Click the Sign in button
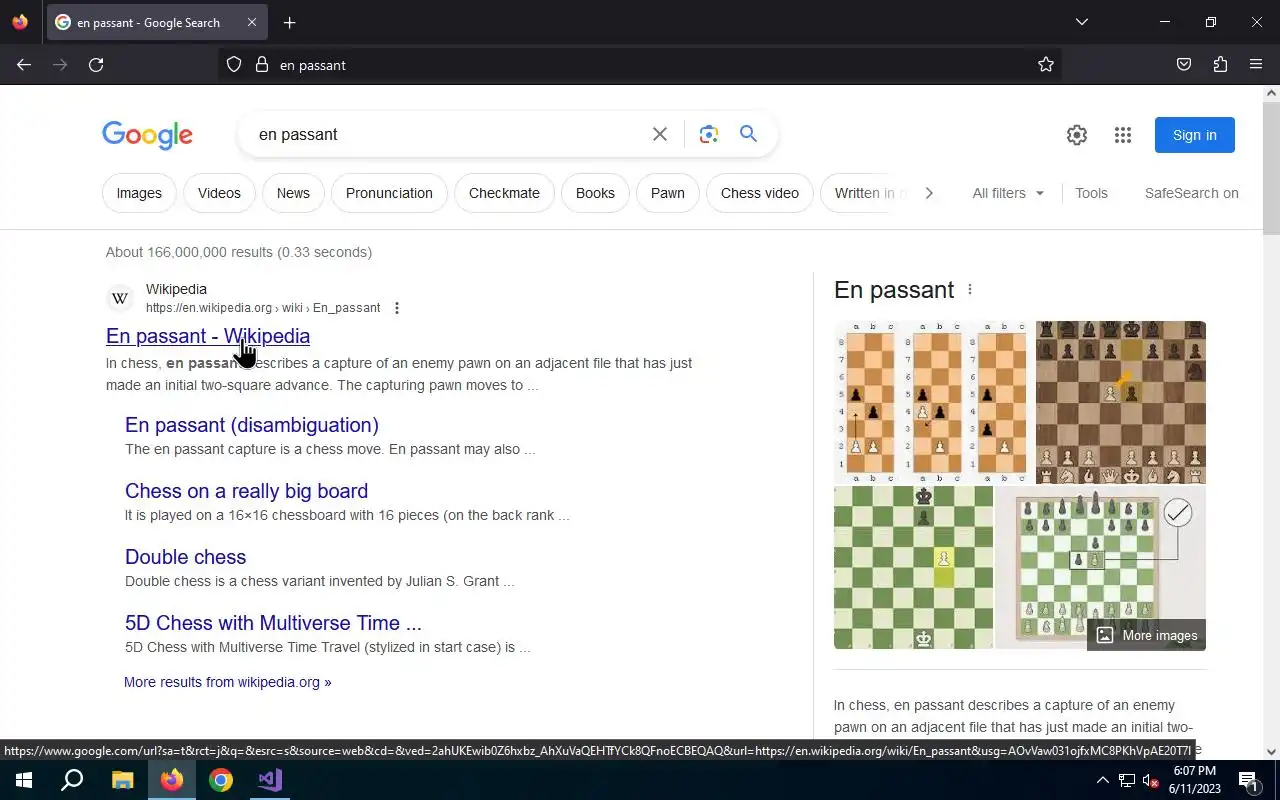This screenshot has width=1280, height=800. point(1195,135)
